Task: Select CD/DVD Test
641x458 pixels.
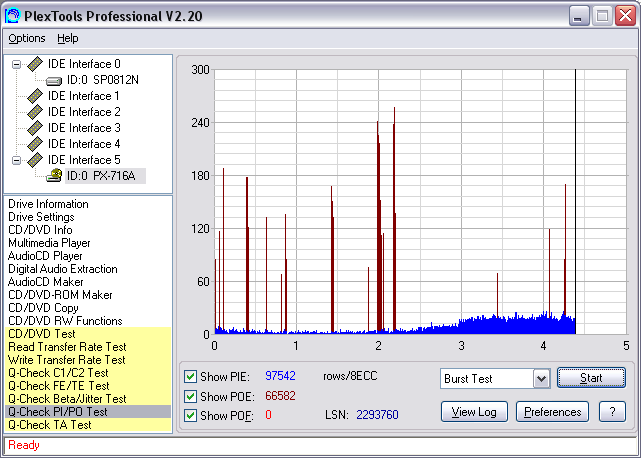Action: click(88, 334)
